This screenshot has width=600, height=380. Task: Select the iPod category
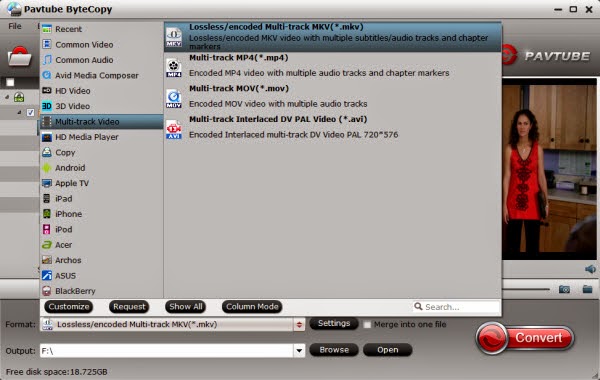(x=101, y=229)
